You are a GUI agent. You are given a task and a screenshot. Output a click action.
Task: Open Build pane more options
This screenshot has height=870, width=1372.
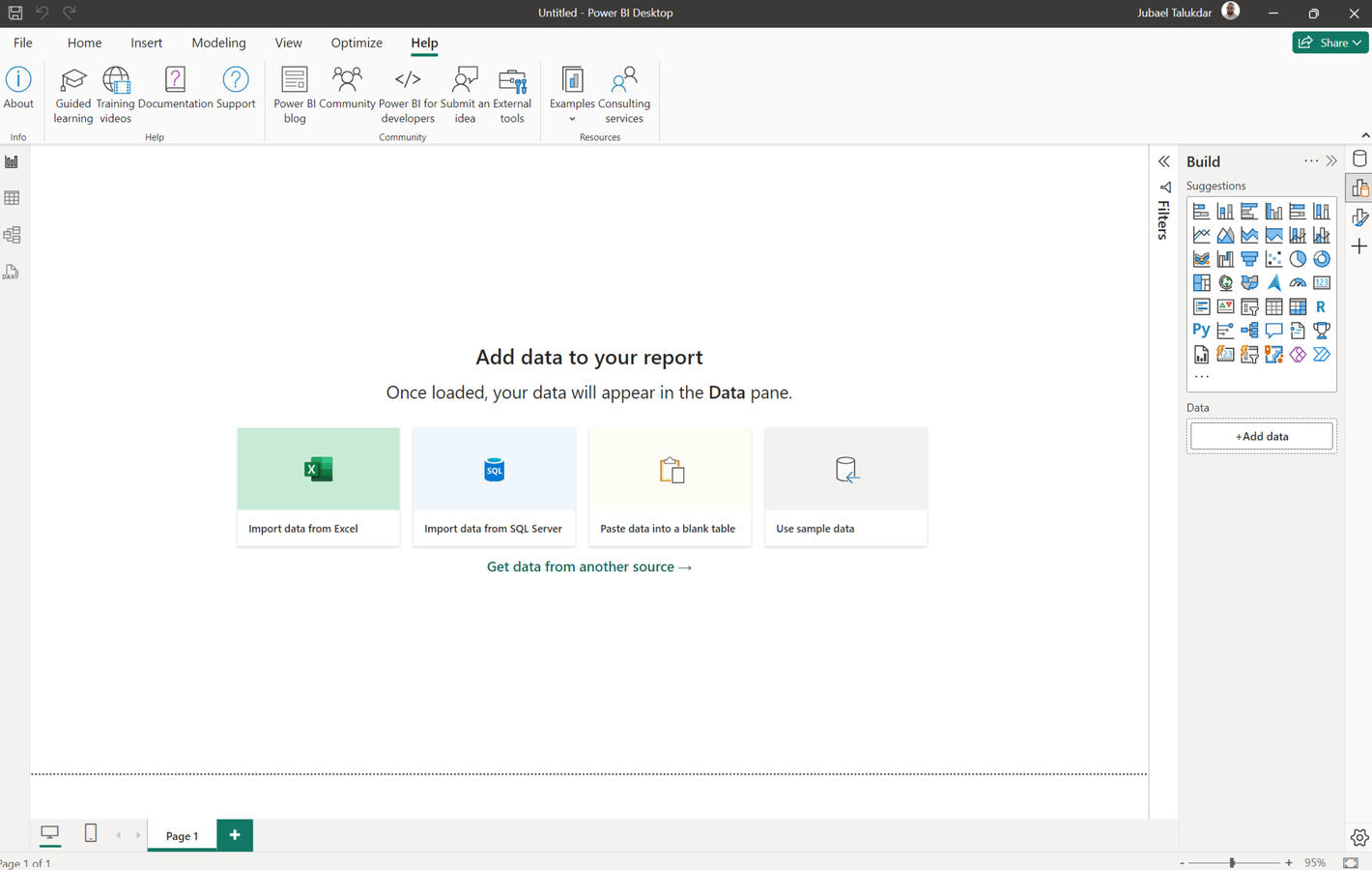tap(1310, 161)
